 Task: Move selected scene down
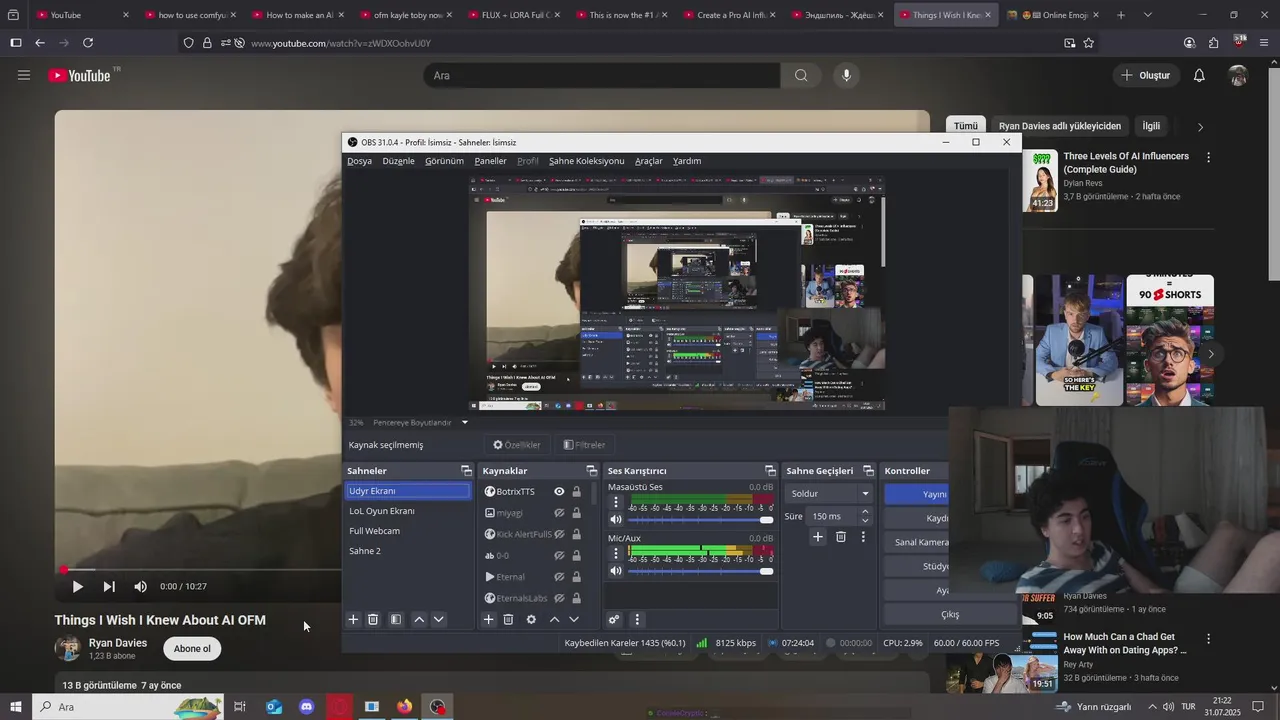click(438, 620)
